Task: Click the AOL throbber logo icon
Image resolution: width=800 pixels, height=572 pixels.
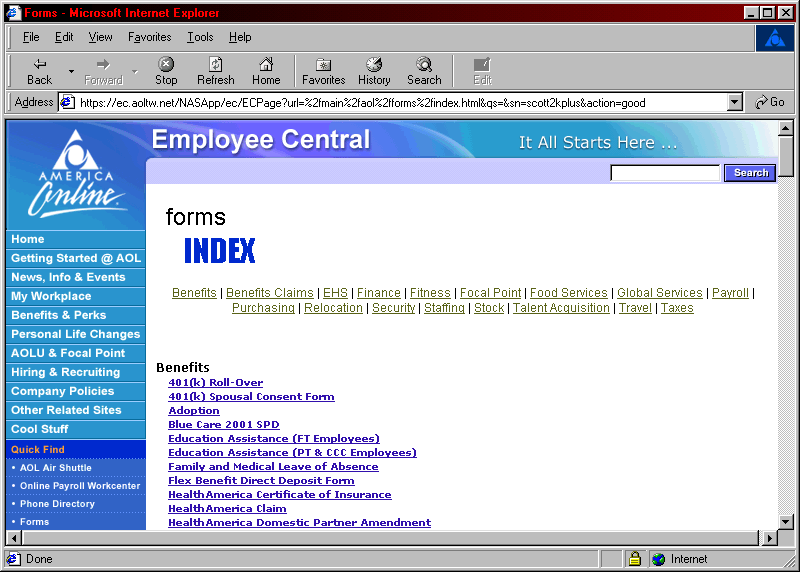Action: pos(774,38)
